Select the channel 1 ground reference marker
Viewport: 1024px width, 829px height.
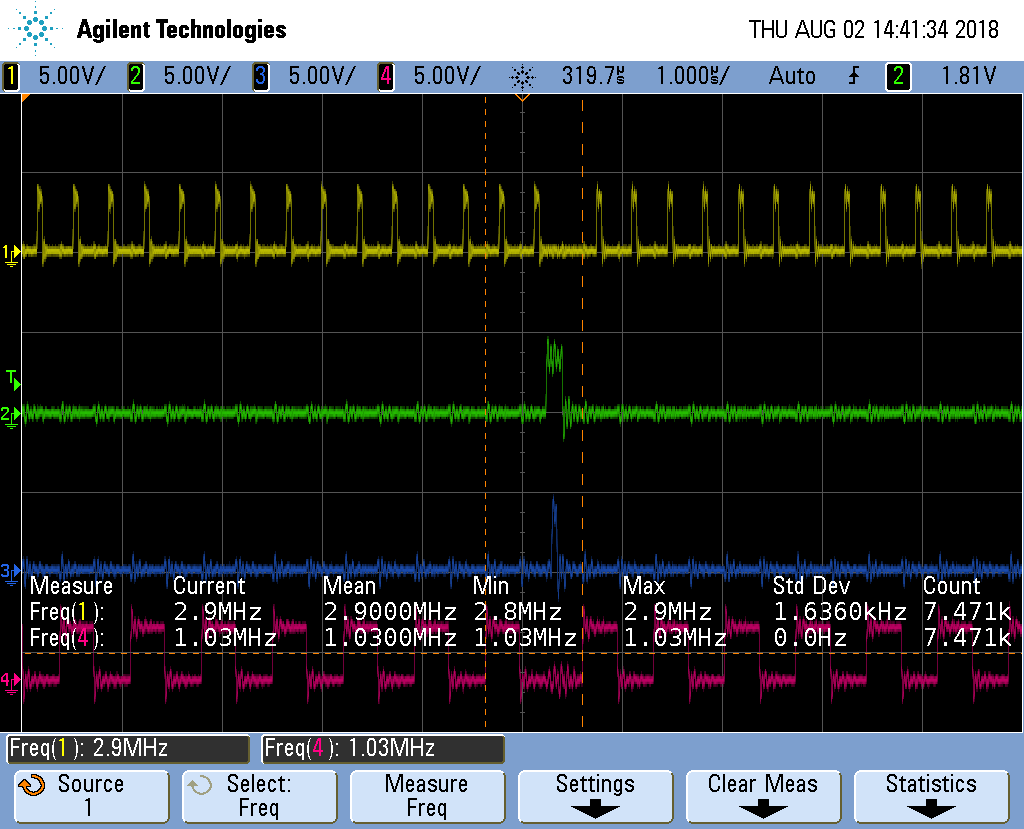point(10,251)
